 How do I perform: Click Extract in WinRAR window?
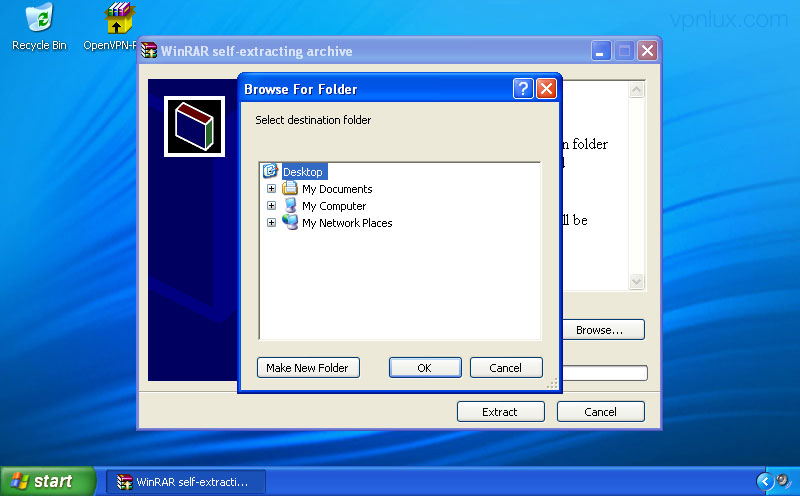click(501, 411)
